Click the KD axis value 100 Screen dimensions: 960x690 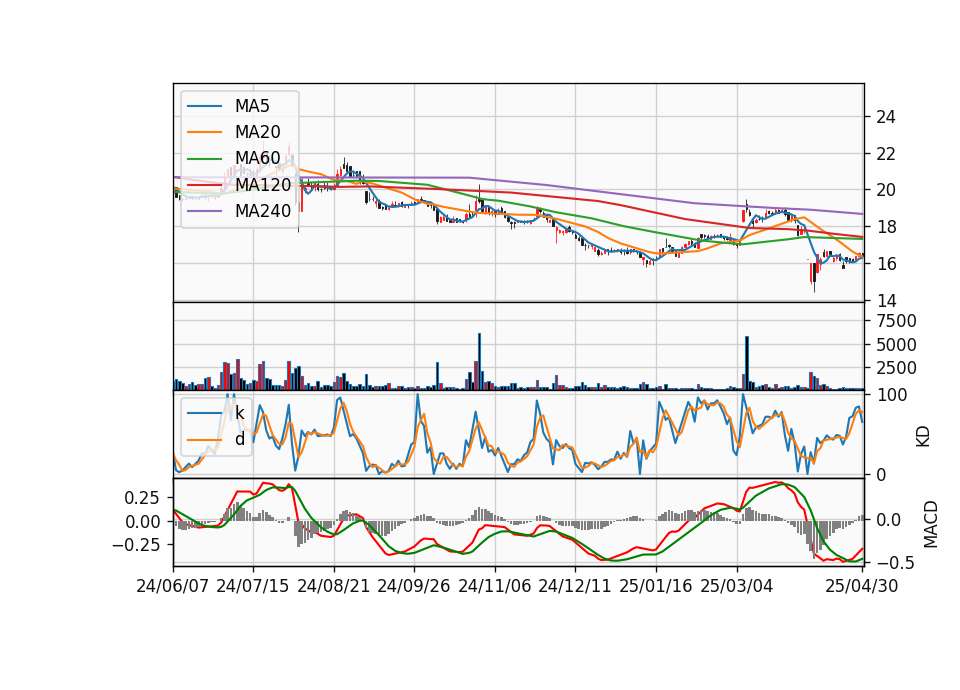pos(891,395)
